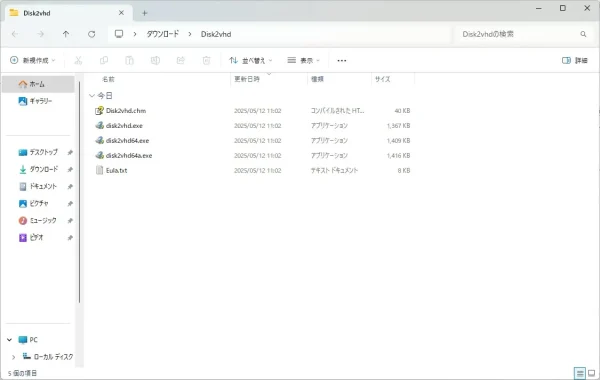Image resolution: width=600 pixels, height=380 pixels.
Task: Close the Disk2vhd tab
Action: (x=121, y=13)
